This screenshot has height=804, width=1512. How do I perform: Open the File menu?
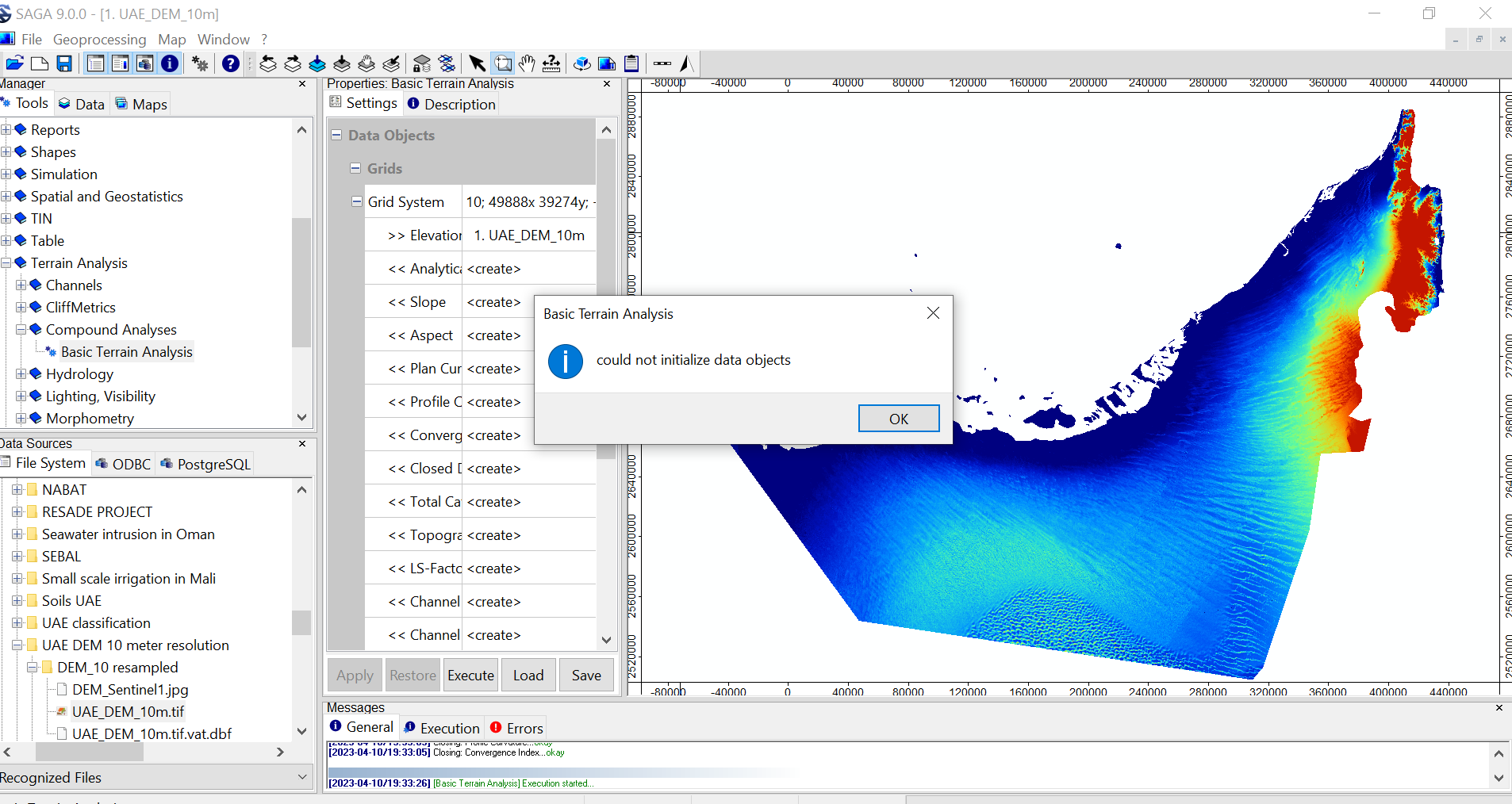32,39
